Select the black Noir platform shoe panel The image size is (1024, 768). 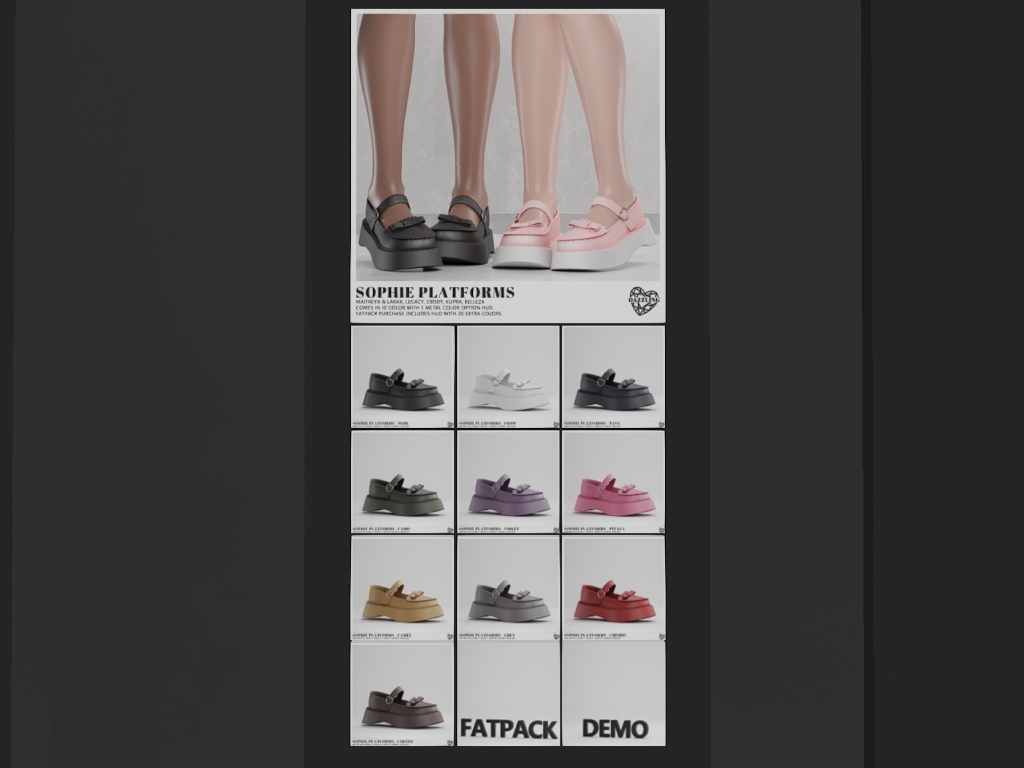coord(403,377)
